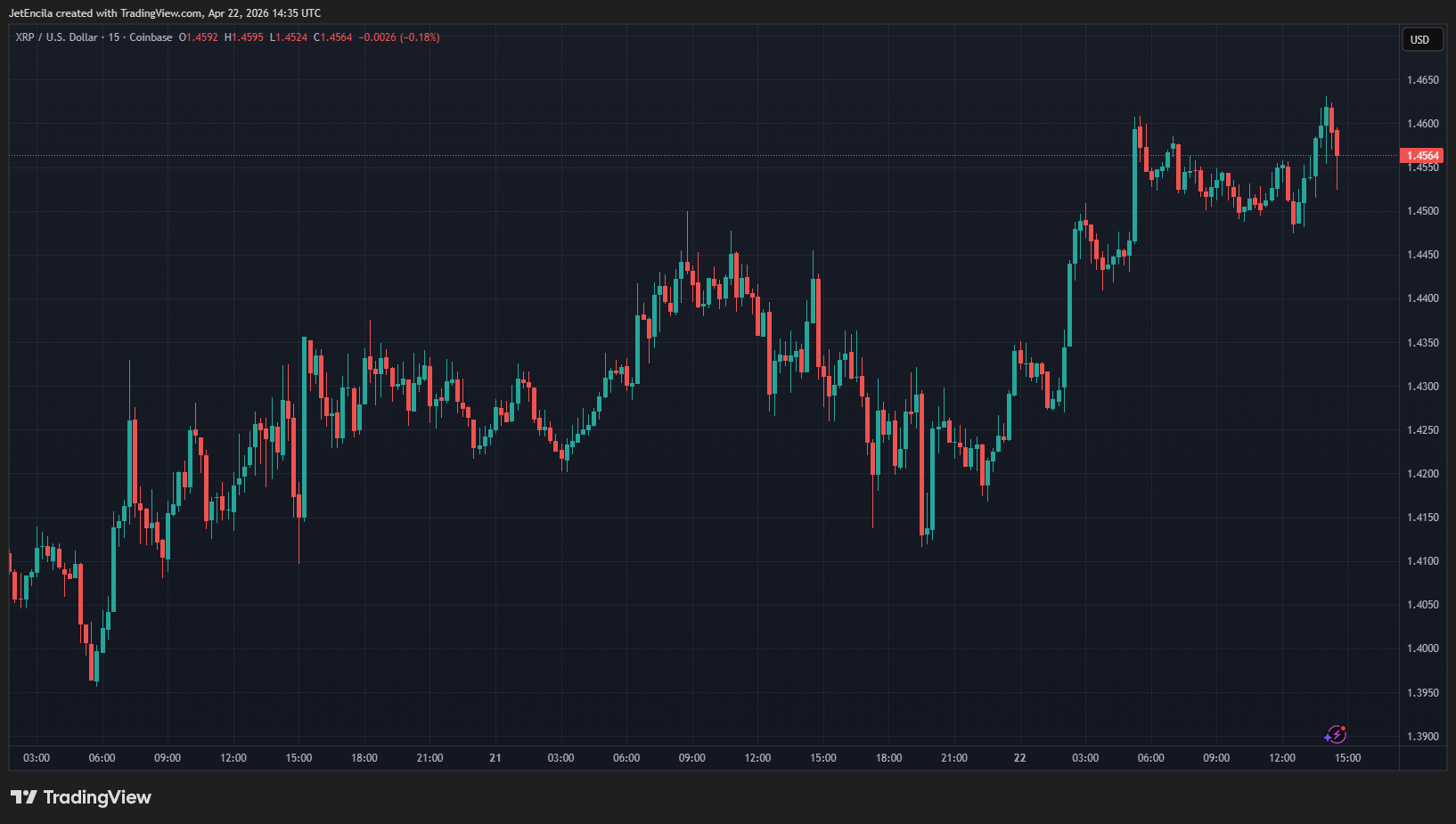The width and height of the screenshot is (1456, 824).
Task: Click the date label 22 on time axis
Action: pyautogui.click(x=1019, y=758)
